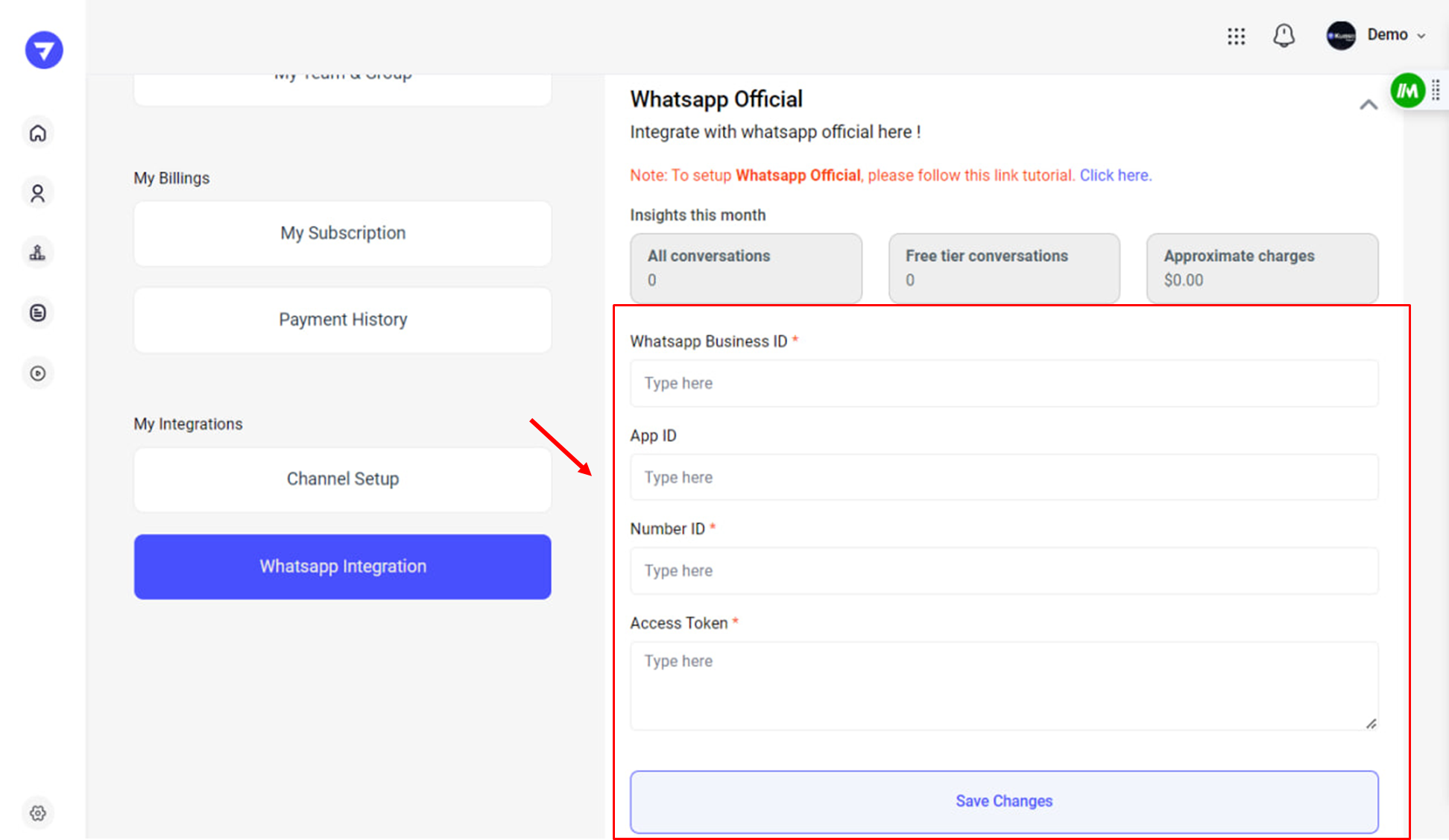
Task: Click the app logo in sidebar
Action: (44, 50)
